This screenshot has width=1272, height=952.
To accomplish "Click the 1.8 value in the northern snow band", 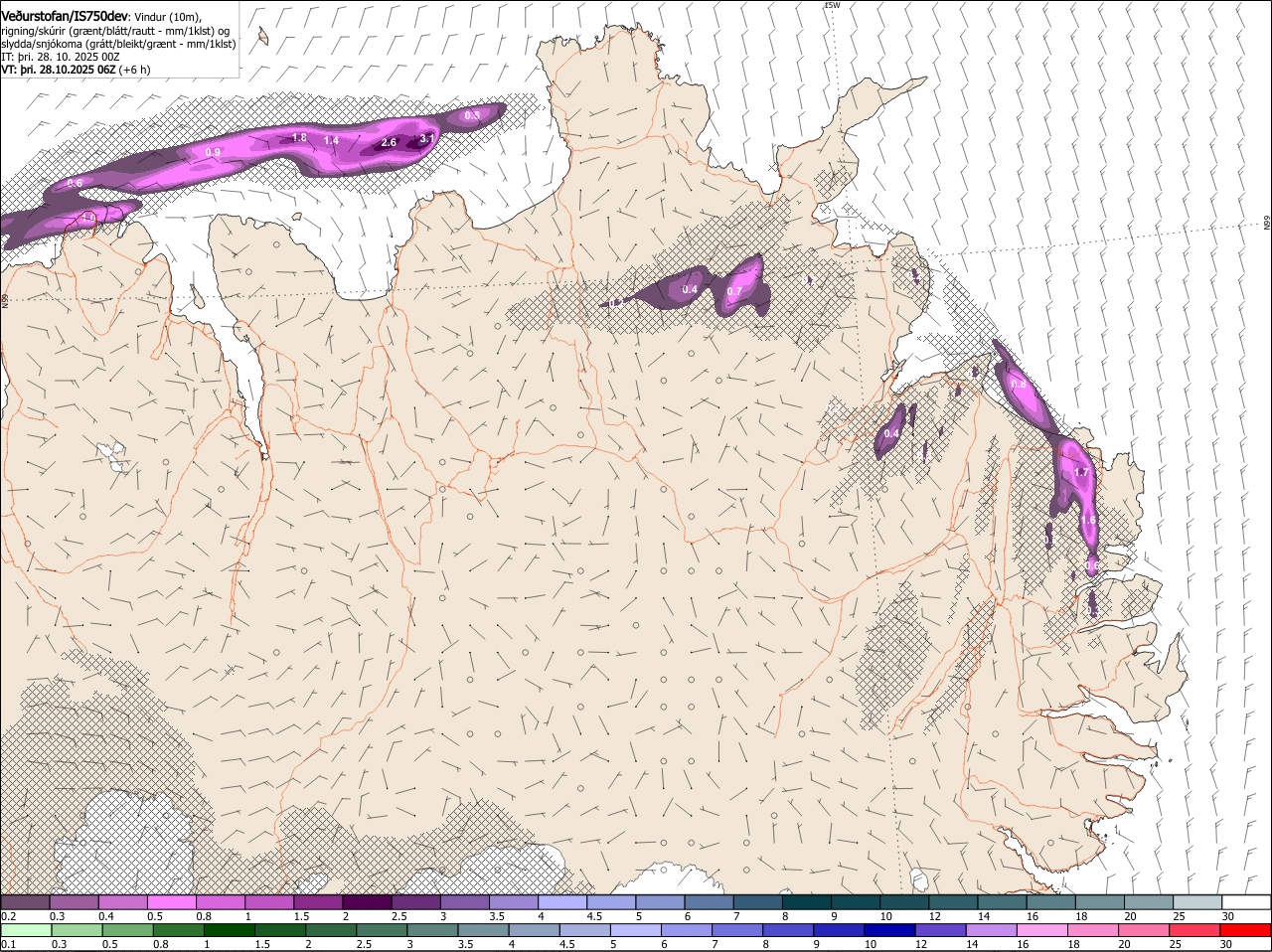I will pyautogui.click(x=299, y=138).
